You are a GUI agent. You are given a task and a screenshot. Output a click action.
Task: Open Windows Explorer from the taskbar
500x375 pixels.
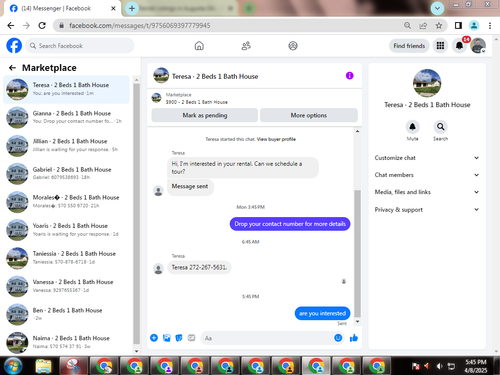[x=43, y=366]
